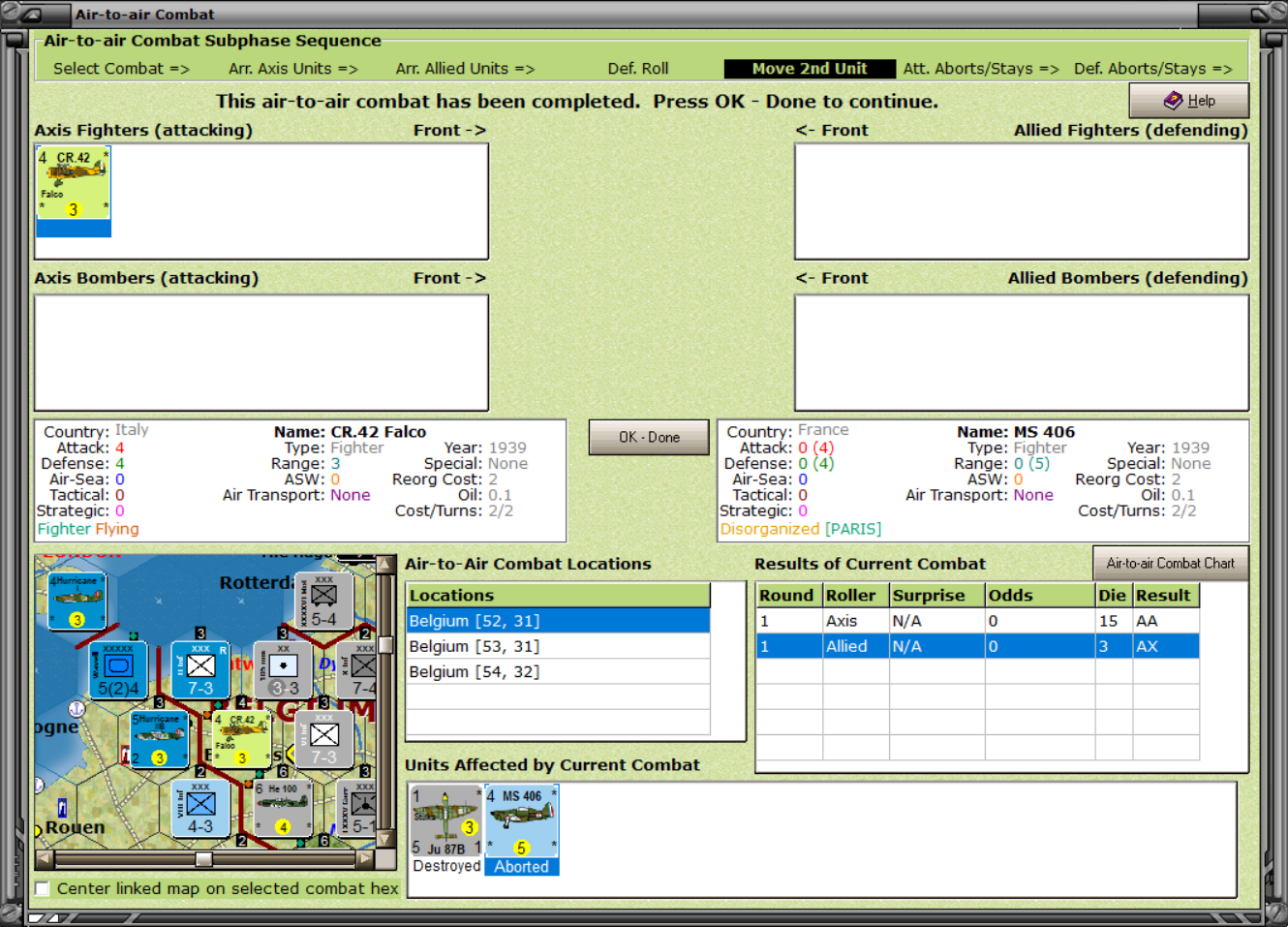Click the Roller column header
This screenshot has width=1288, height=927.
[x=856, y=596]
